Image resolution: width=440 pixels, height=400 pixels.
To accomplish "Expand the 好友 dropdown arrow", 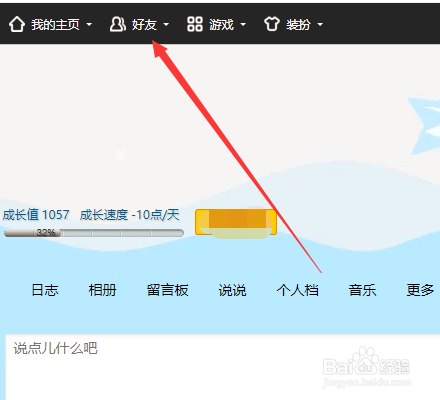I will pos(166,24).
